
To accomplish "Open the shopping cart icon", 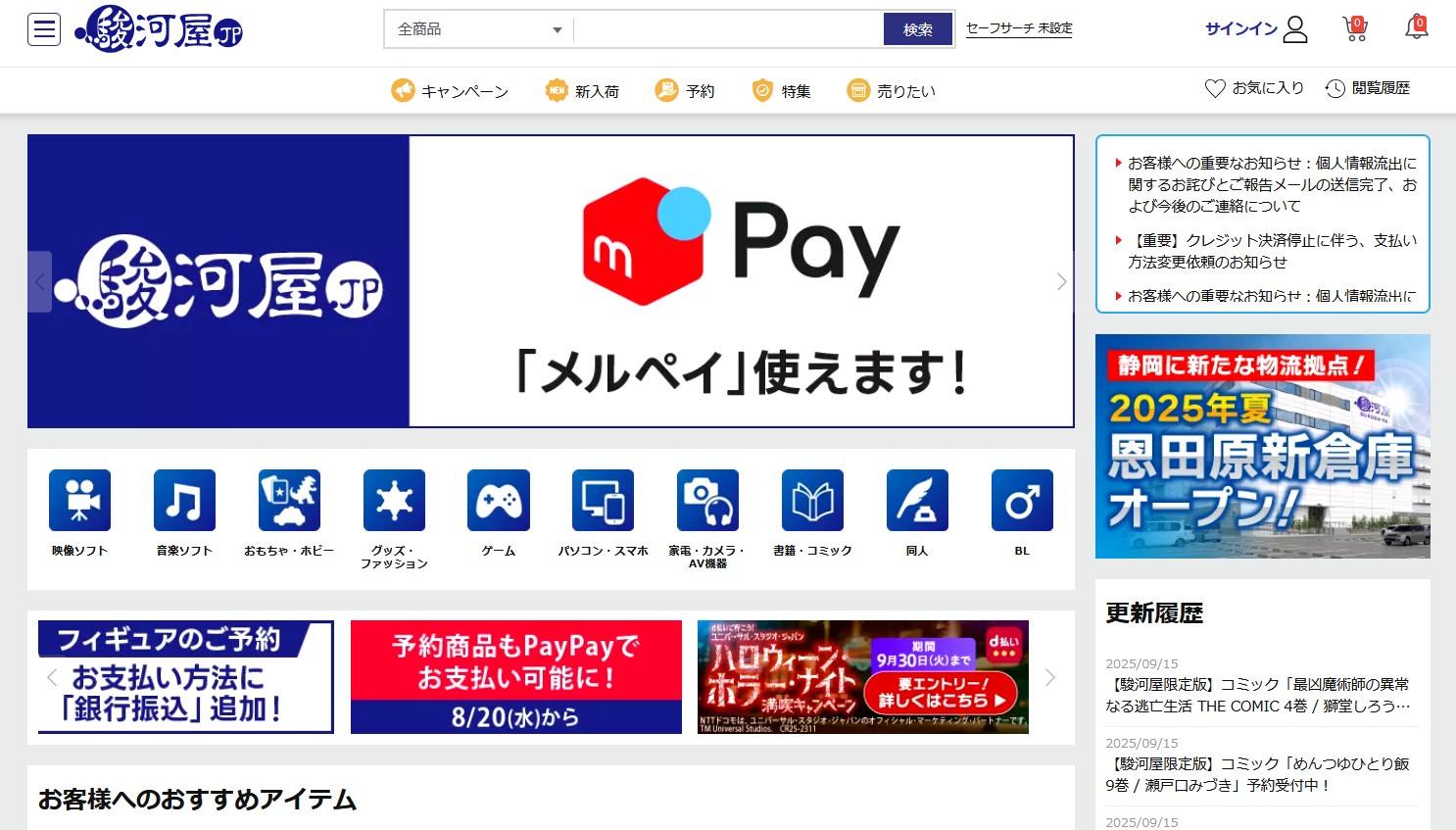I will (1355, 29).
